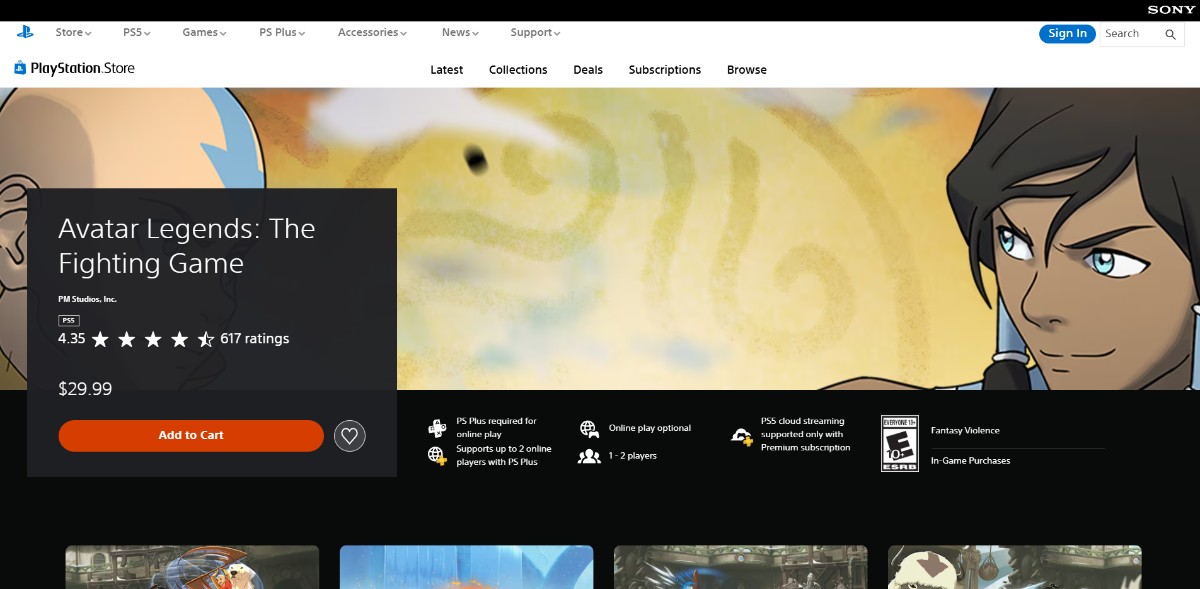The image size is (1200, 589).
Task: Click the ESRB Everyone 10+ rating badge
Action: click(900, 443)
